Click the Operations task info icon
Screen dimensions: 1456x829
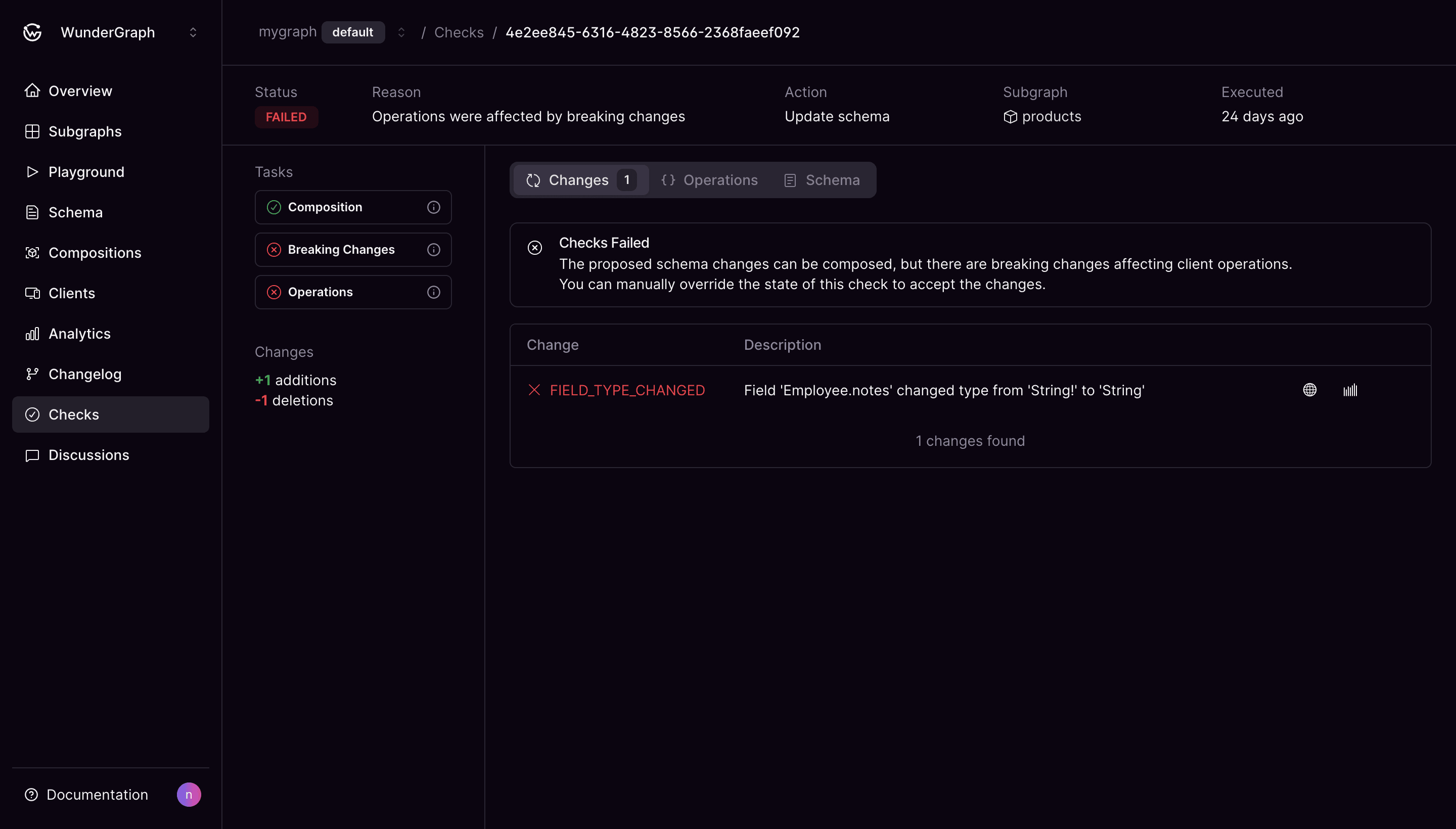(x=434, y=292)
